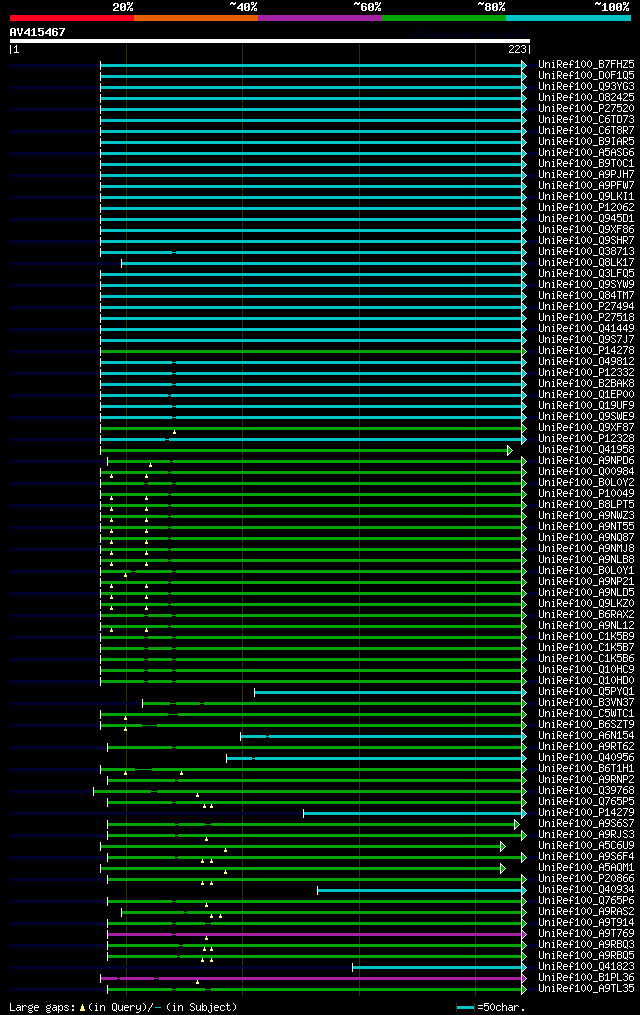Screen dimensions: 640x1015
Task: Select the UniRef100_A5ASG6 label
Action: [586, 153]
